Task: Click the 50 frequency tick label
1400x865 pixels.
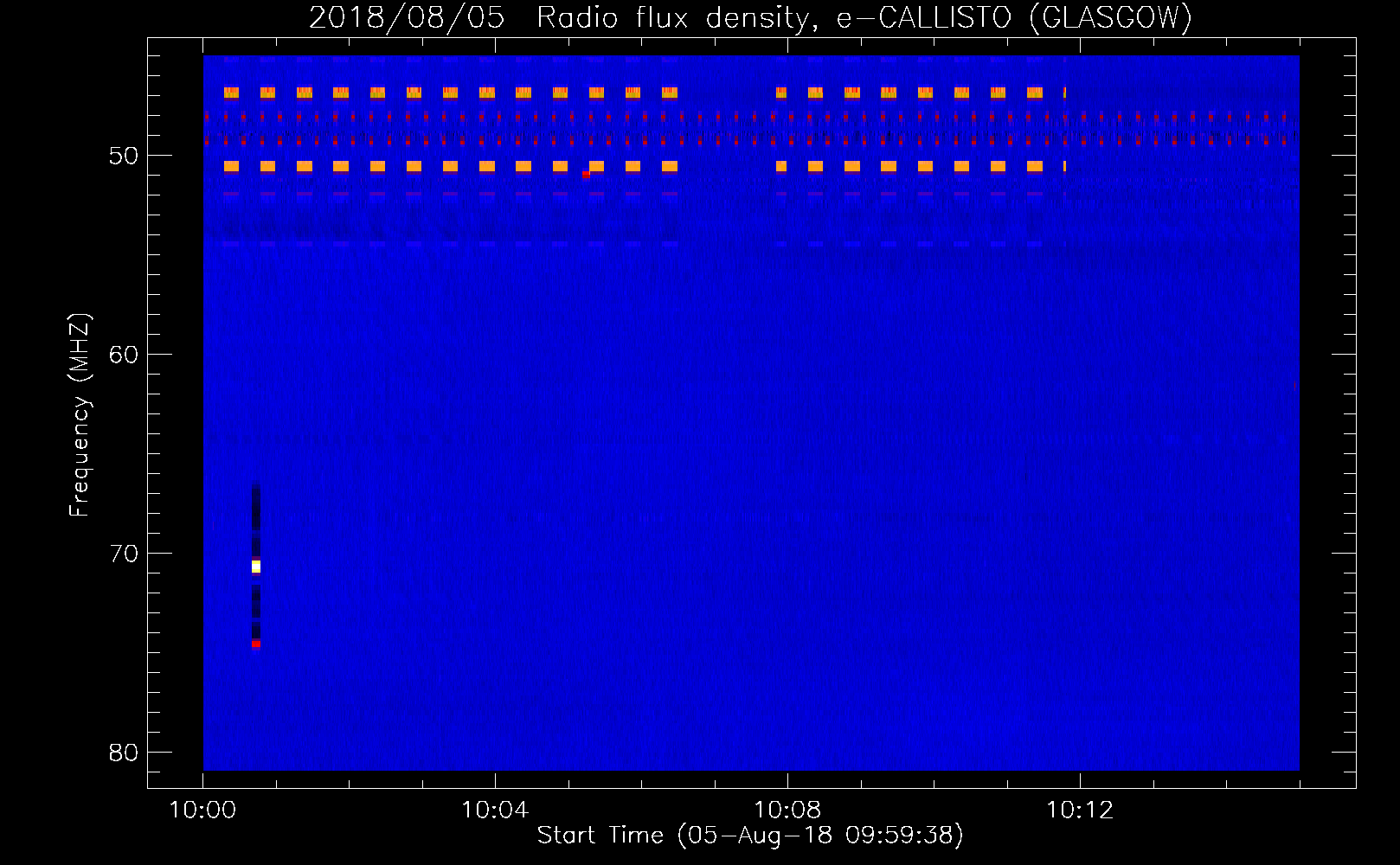Action: coord(123,156)
